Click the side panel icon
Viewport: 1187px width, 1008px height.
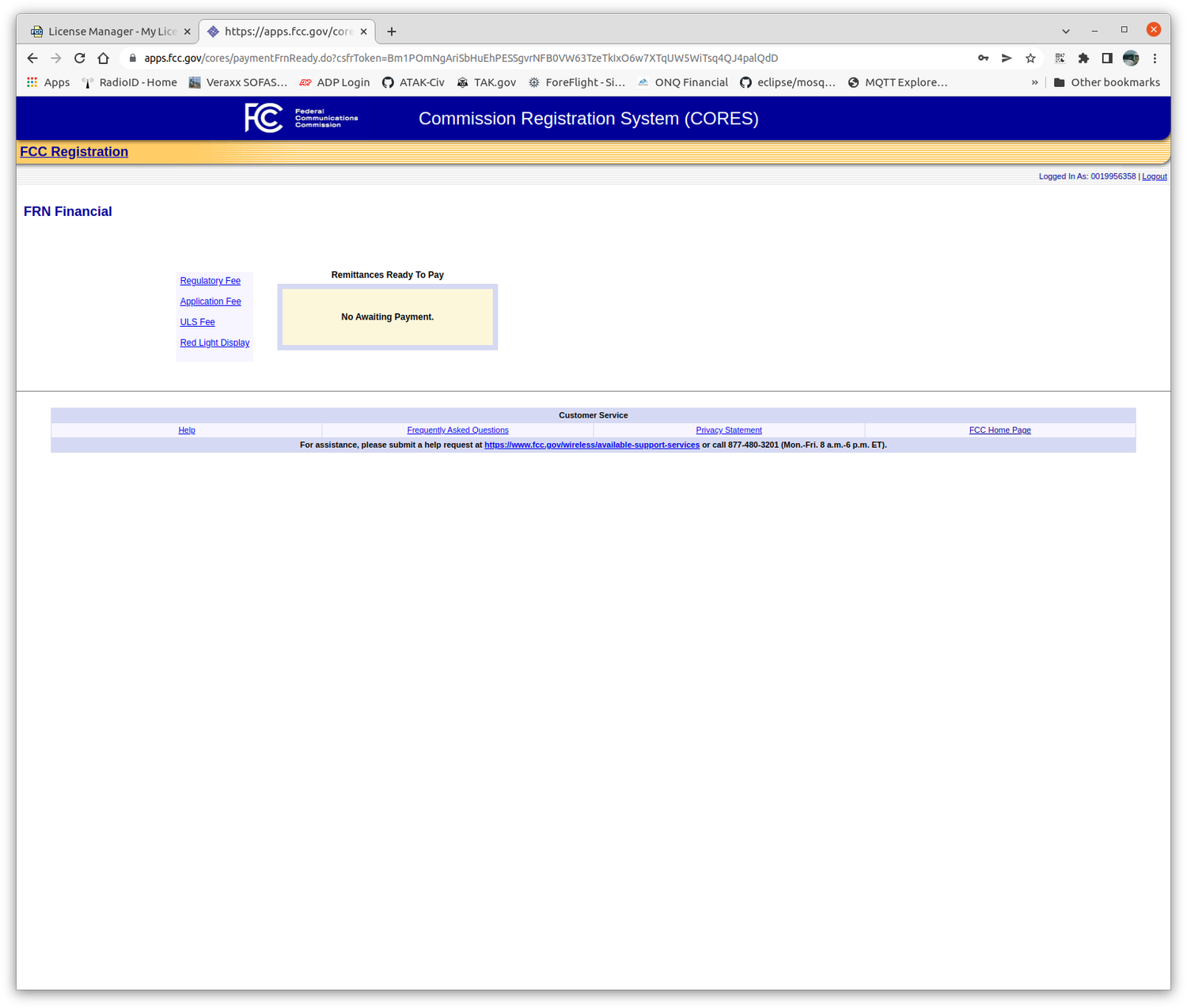(x=1107, y=58)
